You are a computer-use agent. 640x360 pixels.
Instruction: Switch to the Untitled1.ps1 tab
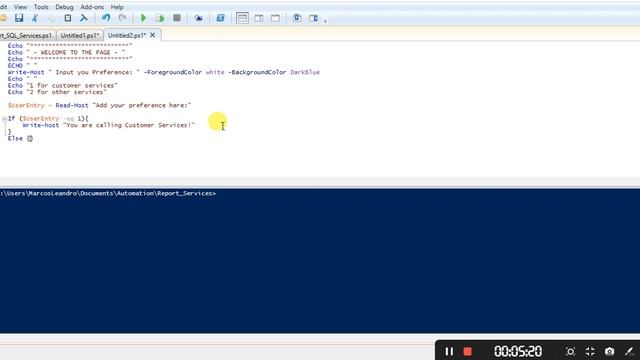(x=80, y=36)
